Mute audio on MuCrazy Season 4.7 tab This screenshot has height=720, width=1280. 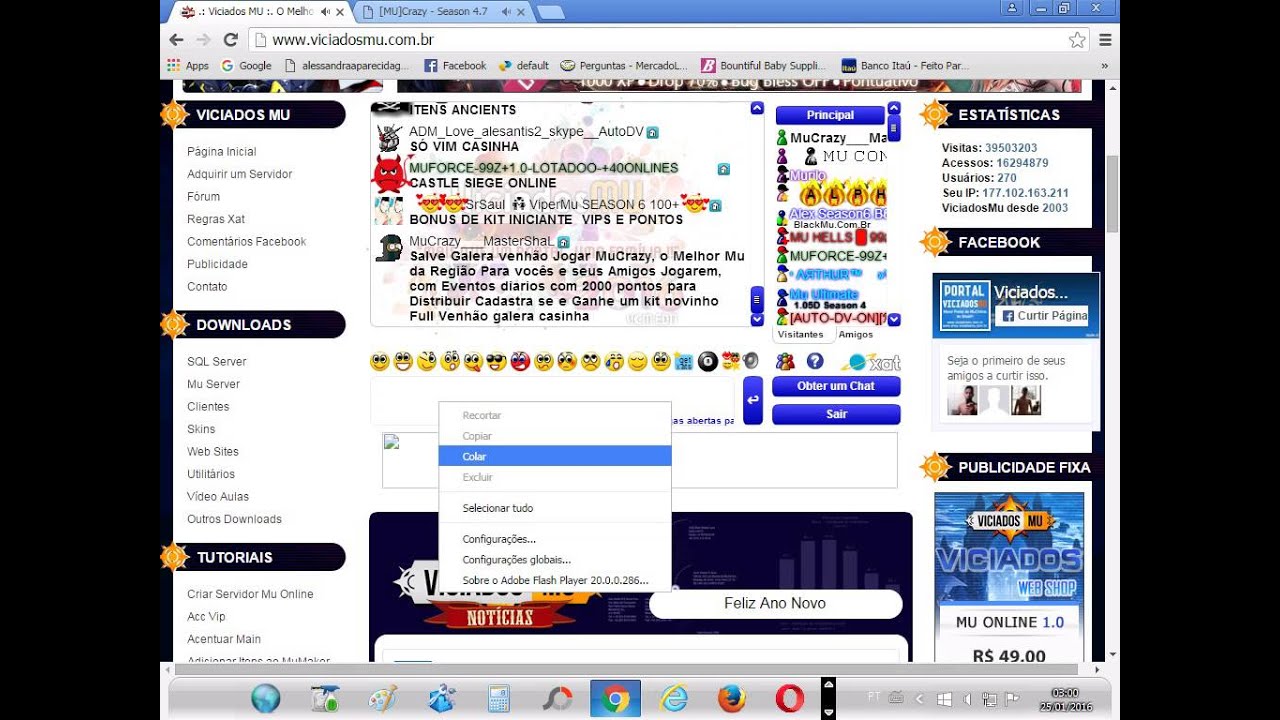pos(508,12)
